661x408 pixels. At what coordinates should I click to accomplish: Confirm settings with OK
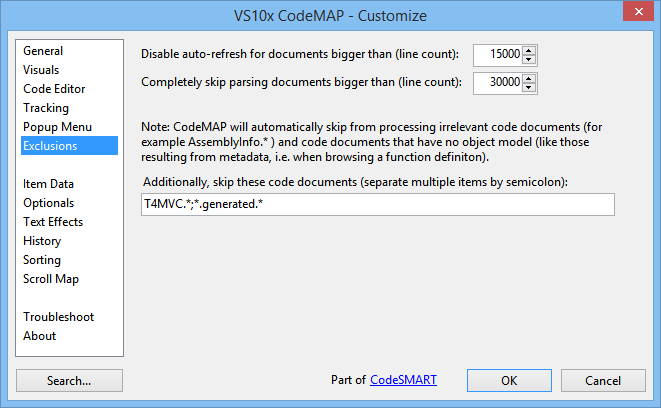coord(509,381)
